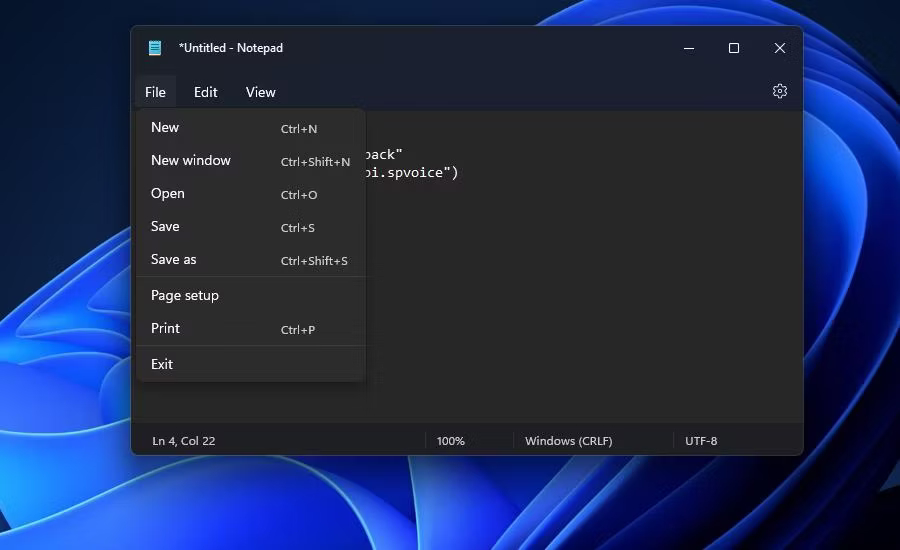Screen dimensions: 900x550
Task: Click the *Untitled - Notepad title text
Action: (231, 48)
